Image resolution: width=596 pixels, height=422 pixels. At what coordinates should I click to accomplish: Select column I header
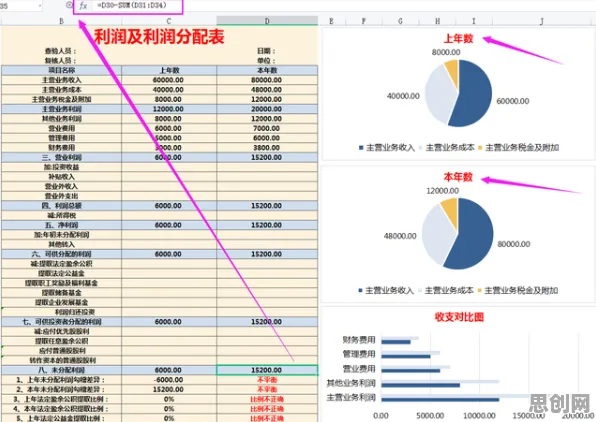[x=474, y=21]
